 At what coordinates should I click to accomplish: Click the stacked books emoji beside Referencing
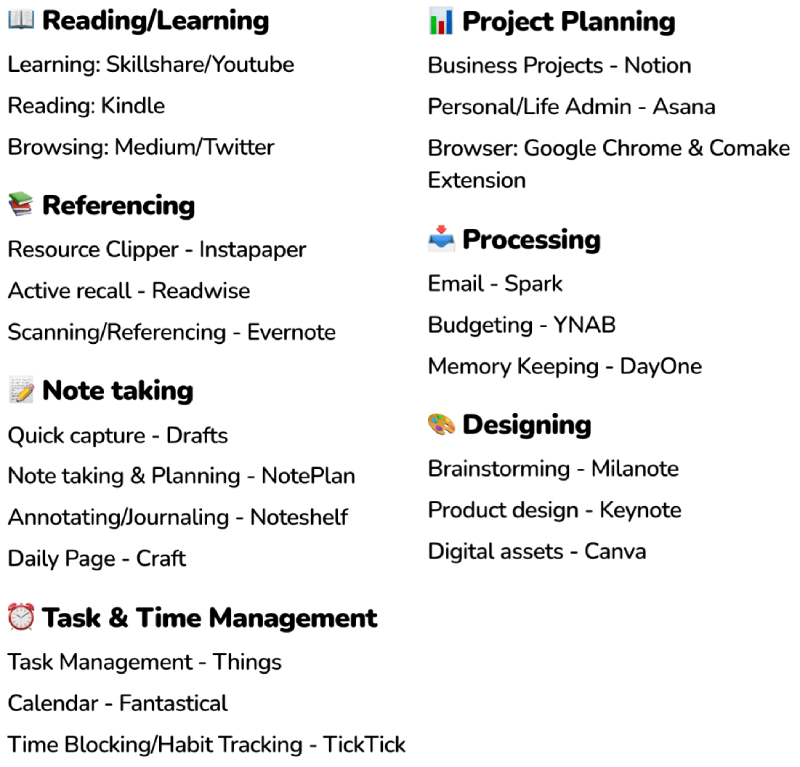point(21,206)
